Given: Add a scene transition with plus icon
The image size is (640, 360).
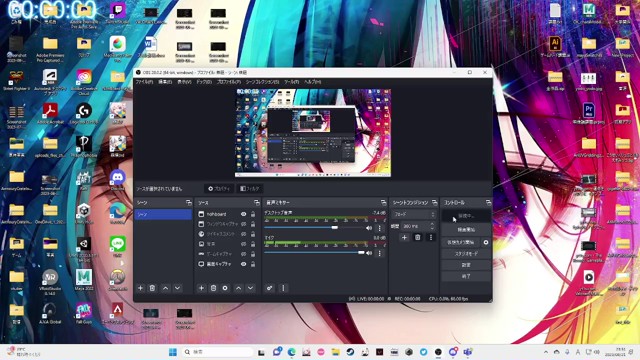Looking at the screenshot, I should 404,238.
